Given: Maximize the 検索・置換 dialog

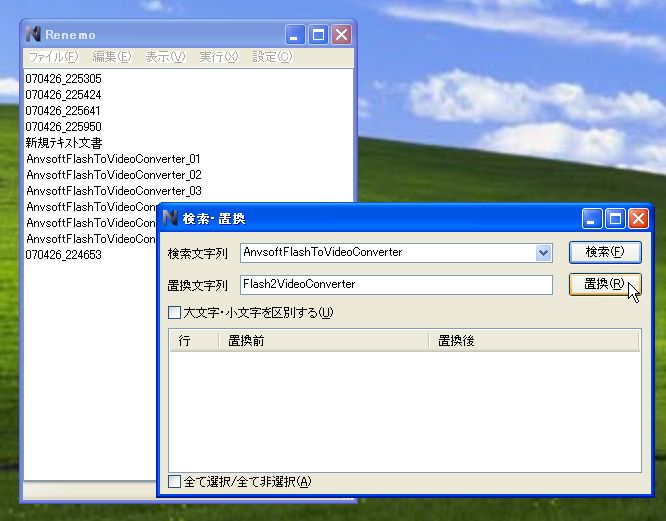Looking at the screenshot, I should (x=615, y=219).
